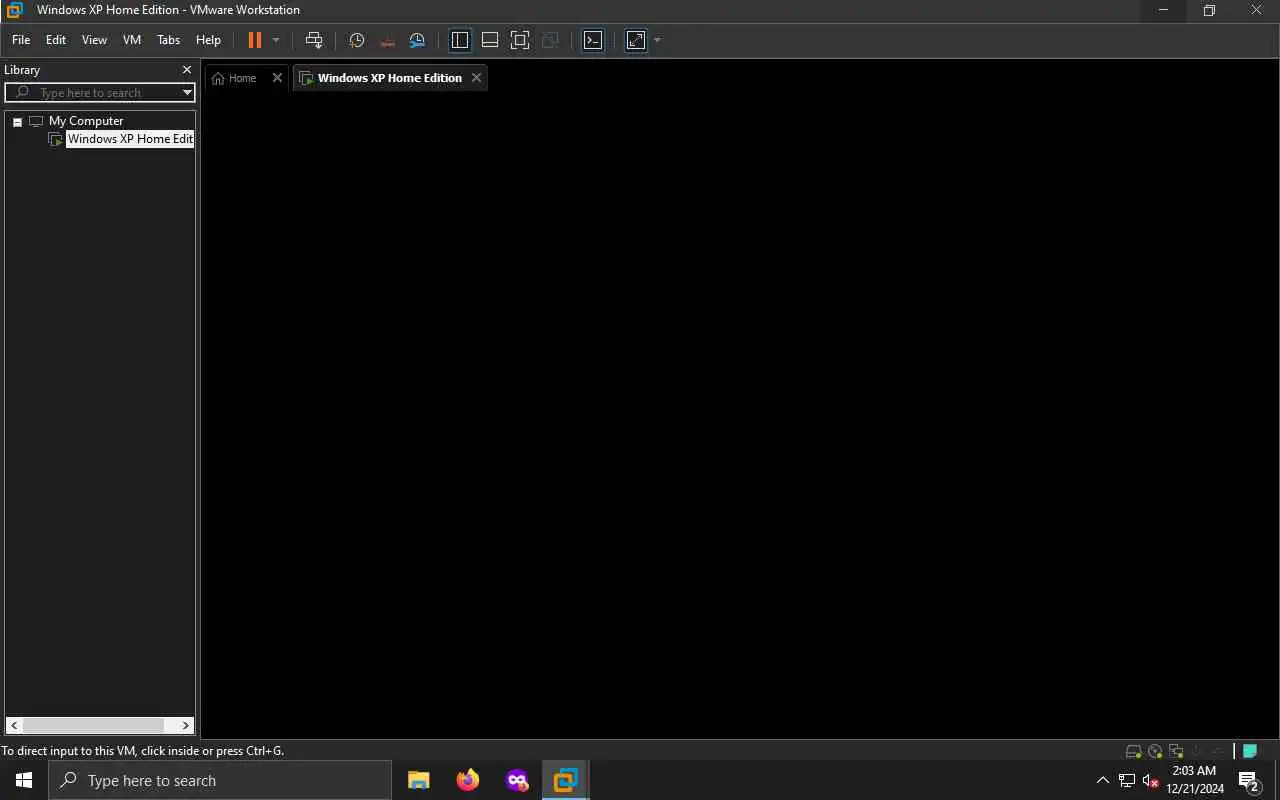
Task: Click the VMware title bar app icon
Action: (14, 10)
